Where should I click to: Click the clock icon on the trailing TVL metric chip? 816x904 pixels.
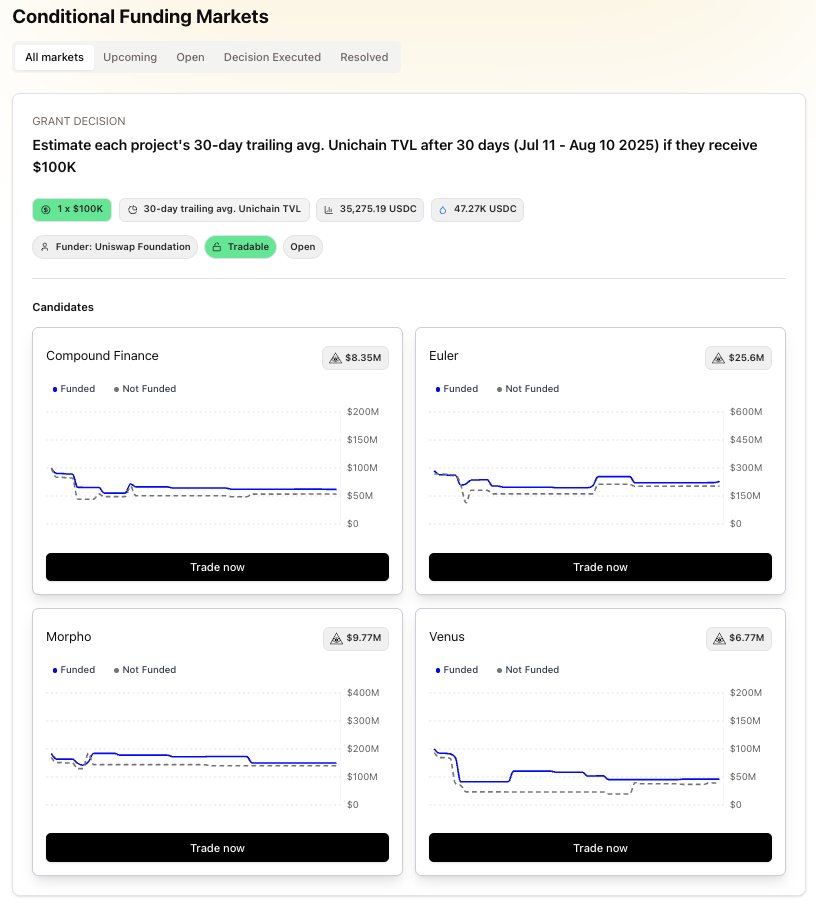[133, 209]
